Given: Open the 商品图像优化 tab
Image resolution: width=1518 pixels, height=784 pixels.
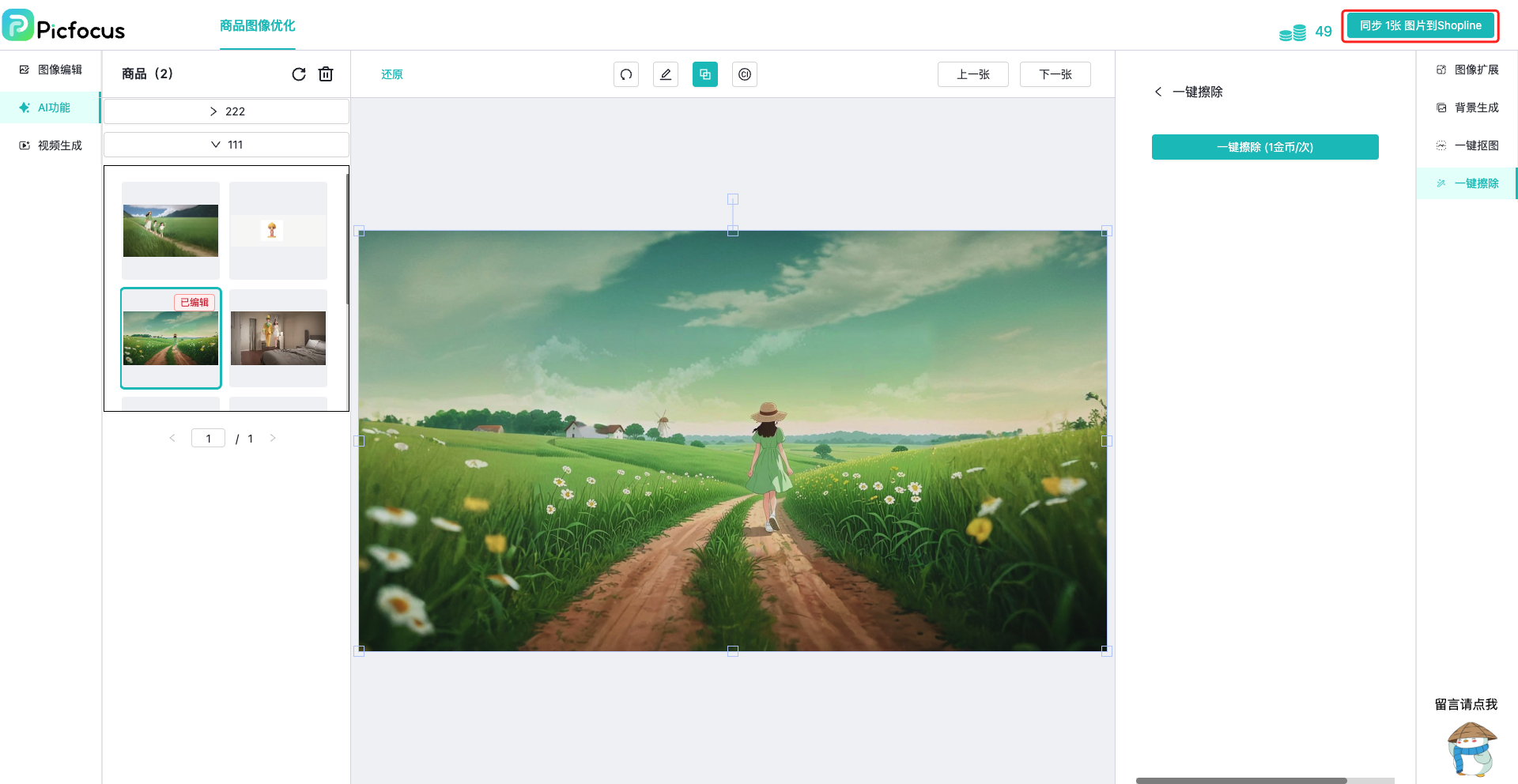Looking at the screenshot, I should (x=257, y=25).
